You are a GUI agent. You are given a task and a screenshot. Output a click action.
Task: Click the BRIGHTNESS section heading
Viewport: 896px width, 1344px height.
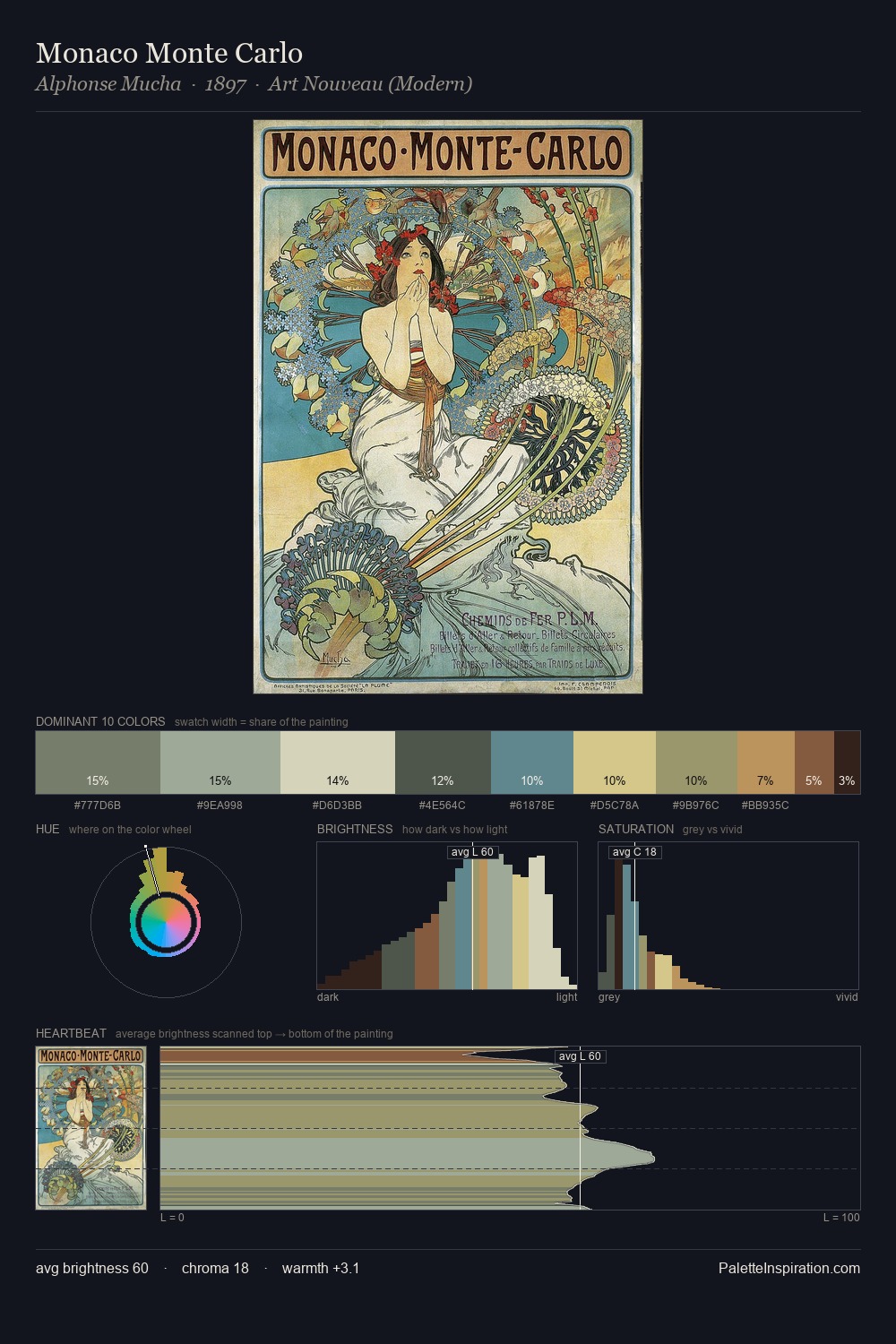click(355, 829)
